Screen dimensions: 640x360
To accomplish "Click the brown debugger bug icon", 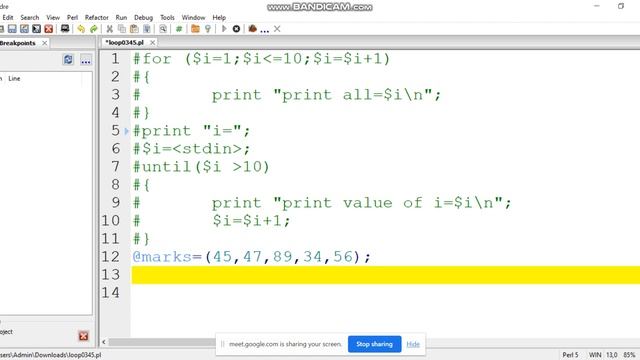I will point(253,29).
